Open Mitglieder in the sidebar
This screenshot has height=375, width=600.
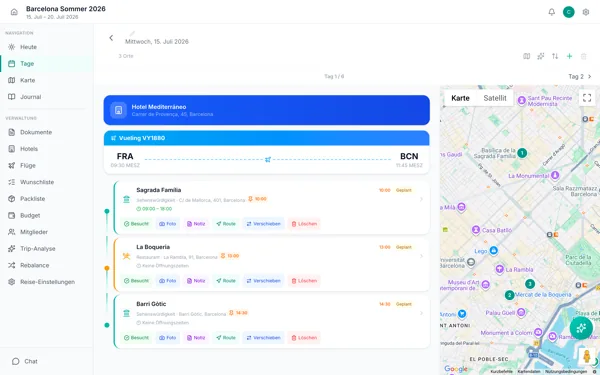coord(46,232)
